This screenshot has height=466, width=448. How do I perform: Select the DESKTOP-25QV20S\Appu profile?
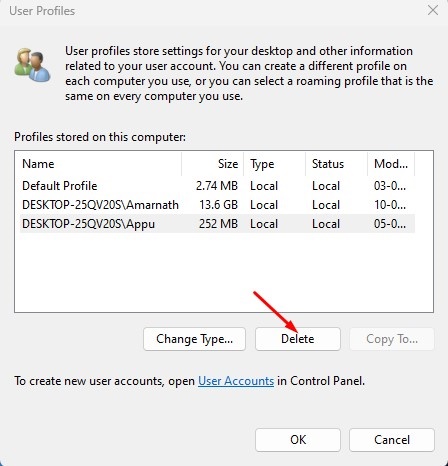217,224
